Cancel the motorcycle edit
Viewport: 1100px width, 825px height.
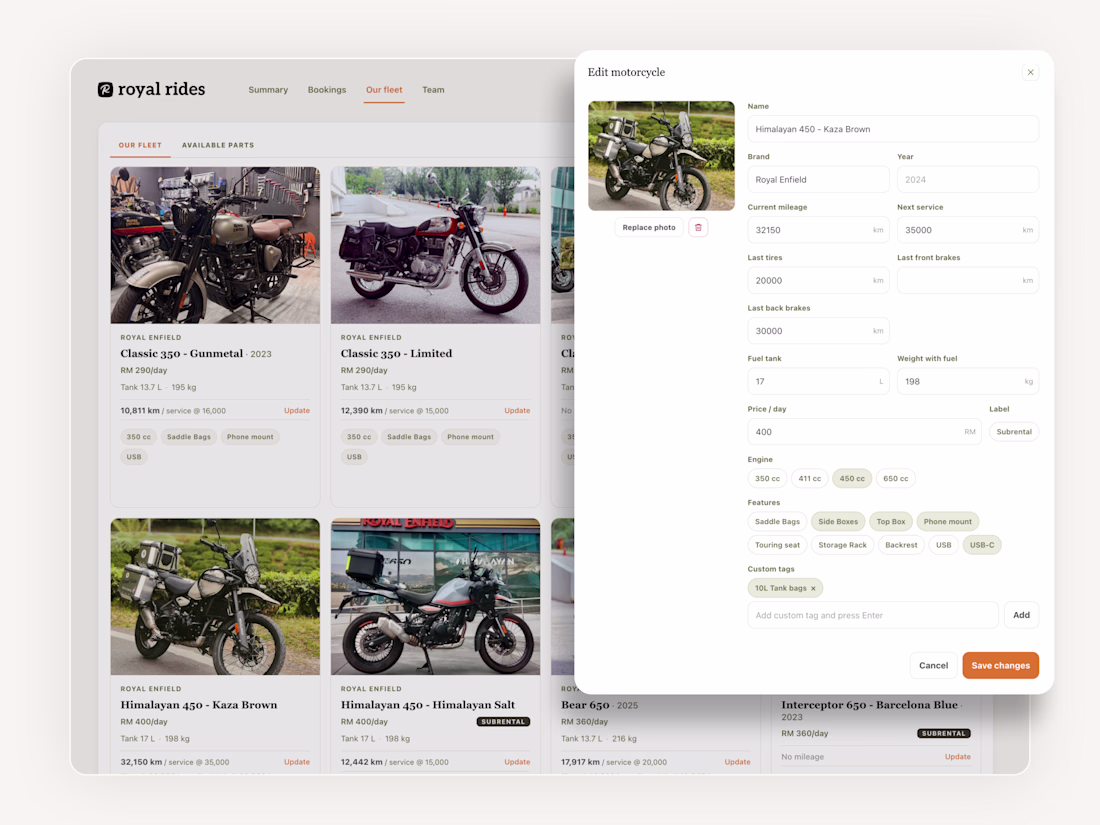tap(933, 666)
